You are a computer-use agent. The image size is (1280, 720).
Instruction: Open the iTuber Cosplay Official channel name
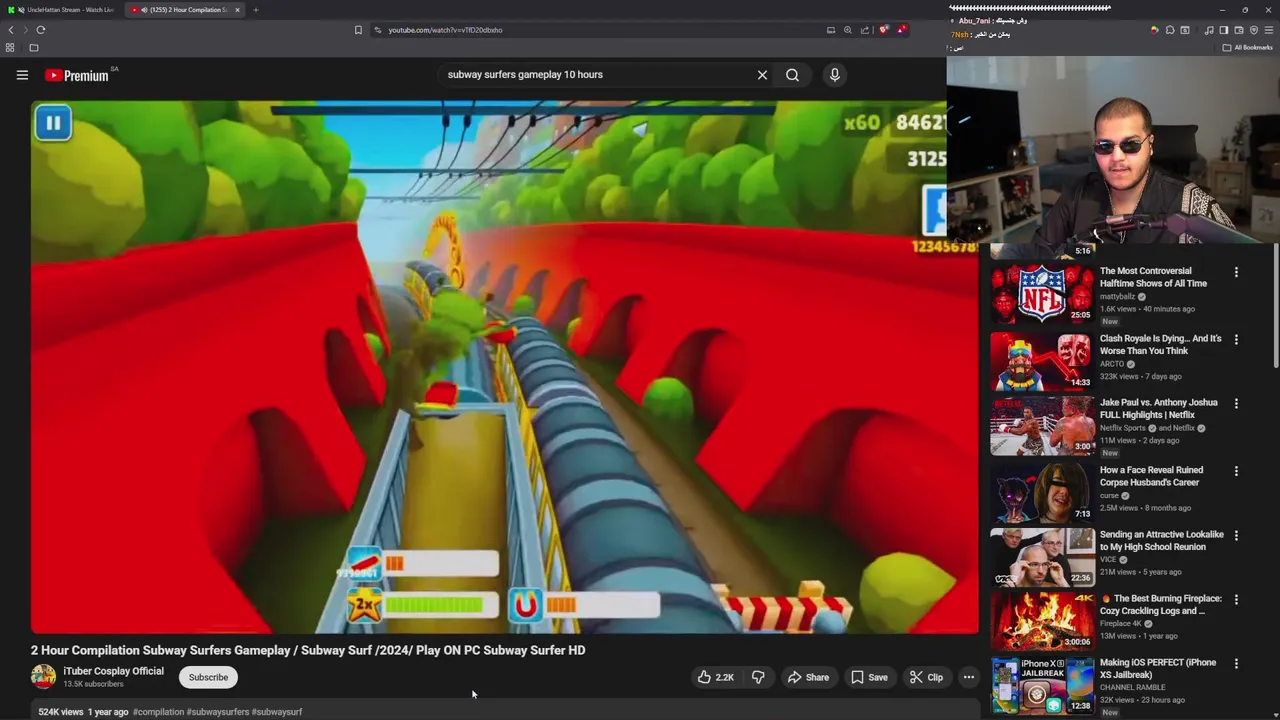(113, 671)
